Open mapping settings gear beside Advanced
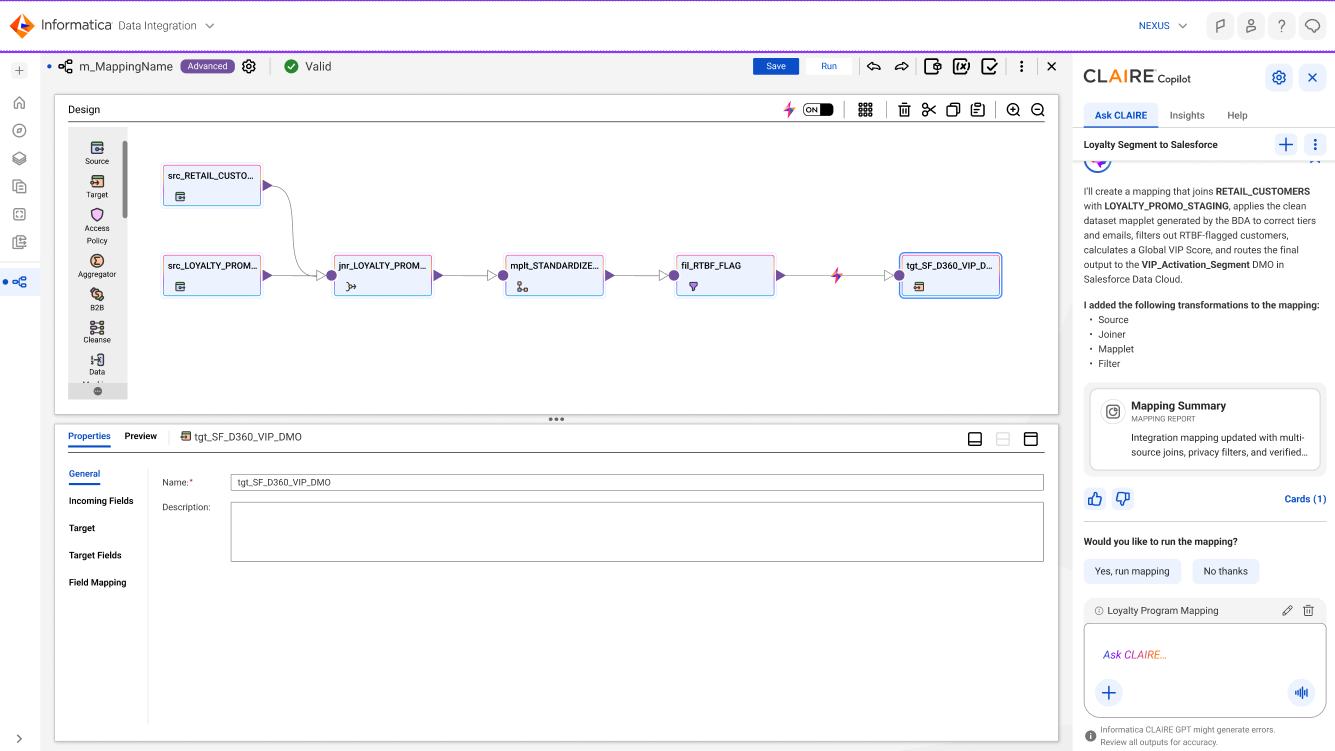The width and height of the screenshot is (1335, 751). click(249, 66)
